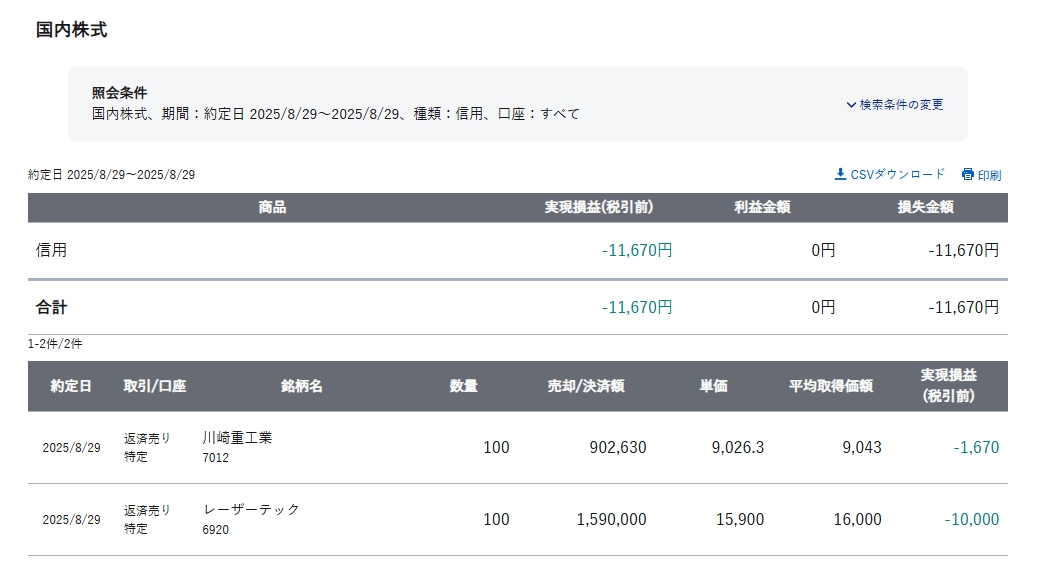Viewport: 1054px width, 563px height.
Task: Click average acquisition price 9,043
Action: pos(862,447)
